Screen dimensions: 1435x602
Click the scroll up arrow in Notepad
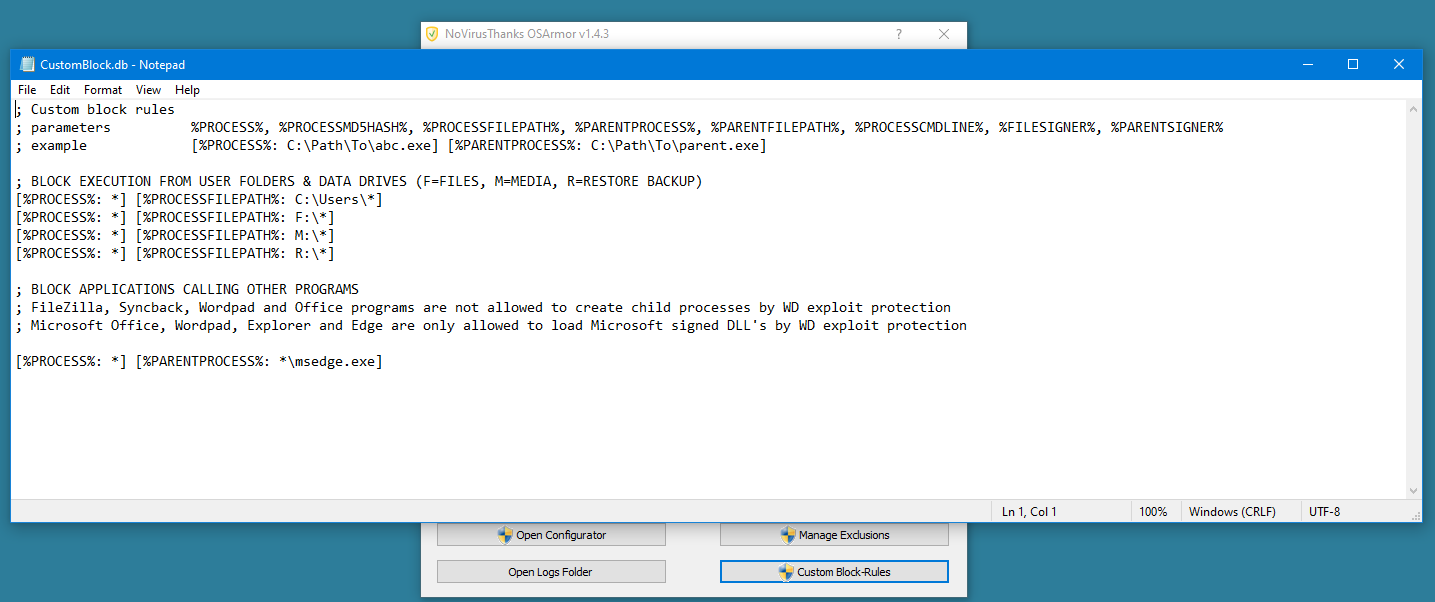1413,108
